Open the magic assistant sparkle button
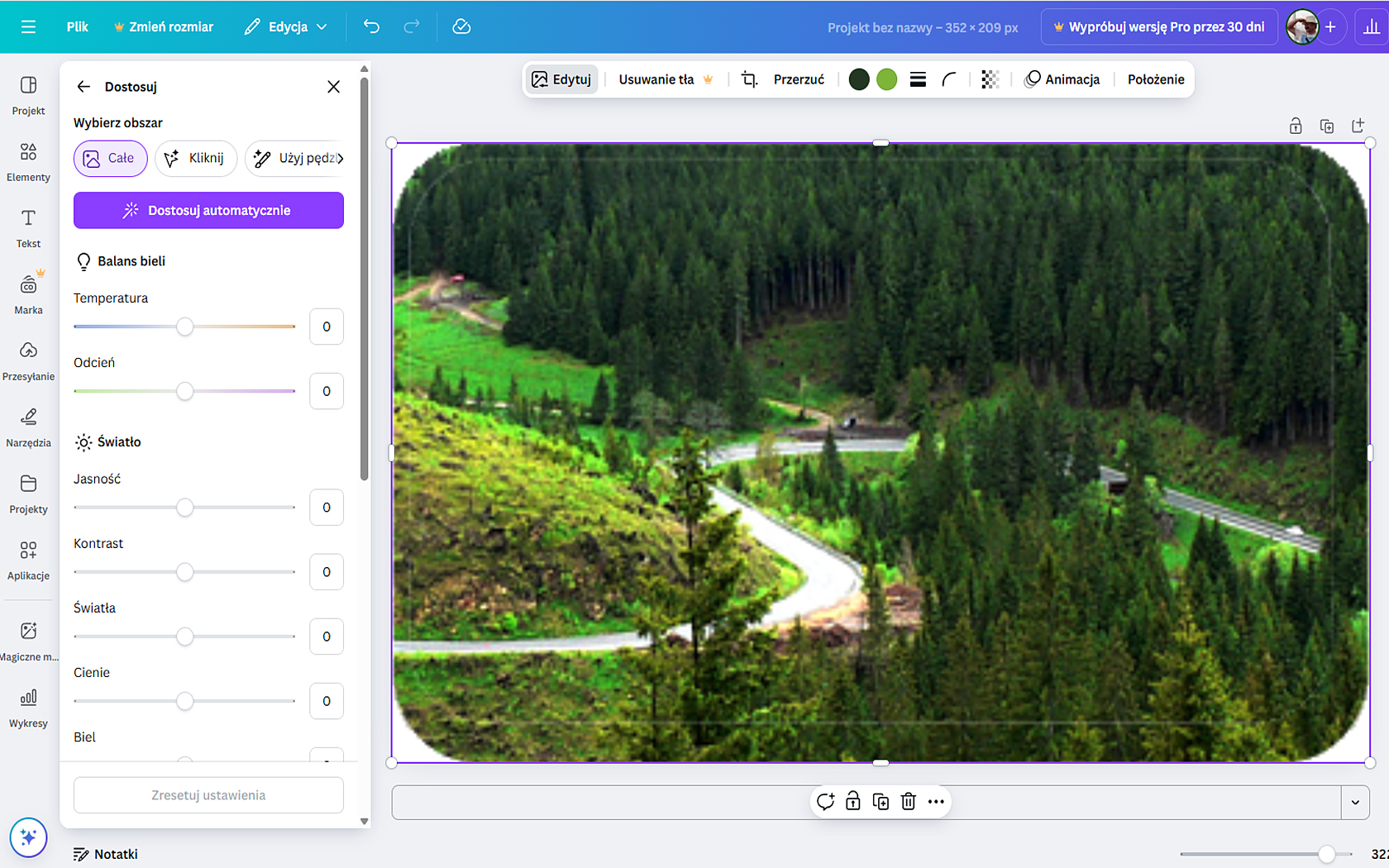This screenshot has width=1389, height=868. (28, 837)
